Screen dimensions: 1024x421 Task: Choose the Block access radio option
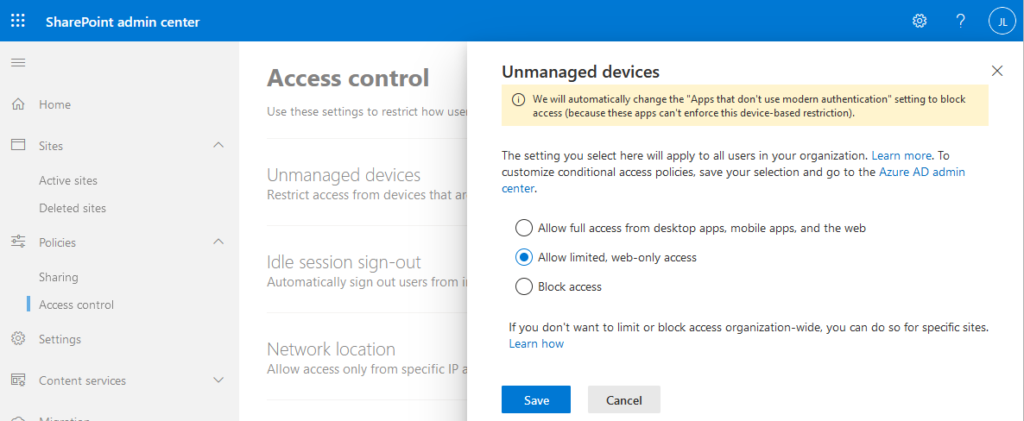pos(524,287)
